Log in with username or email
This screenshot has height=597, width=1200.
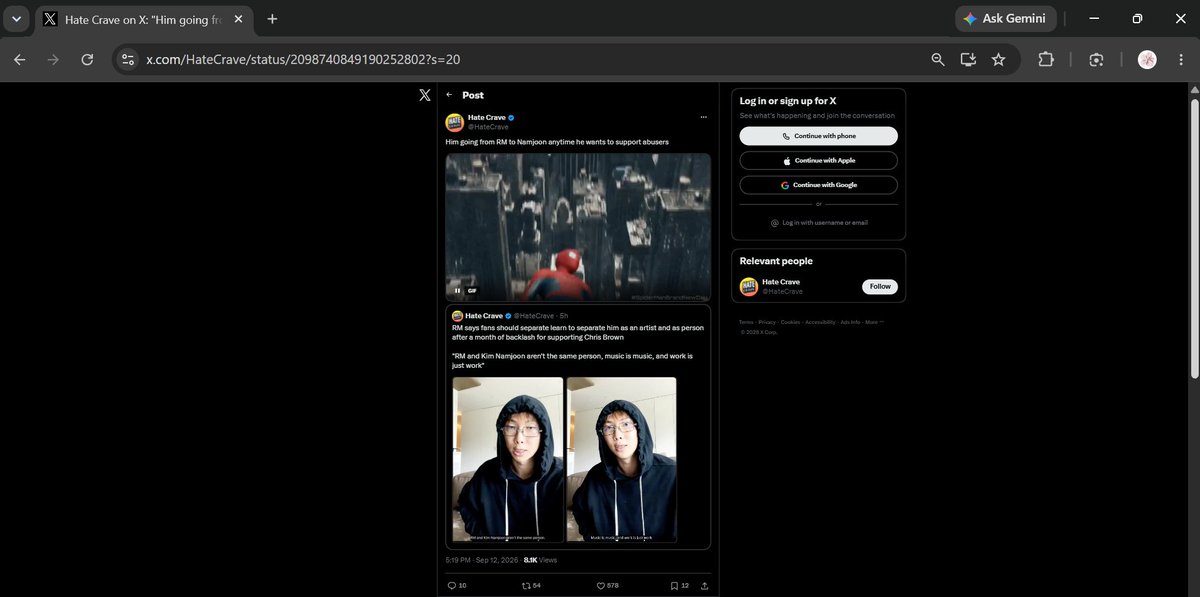[x=819, y=223]
